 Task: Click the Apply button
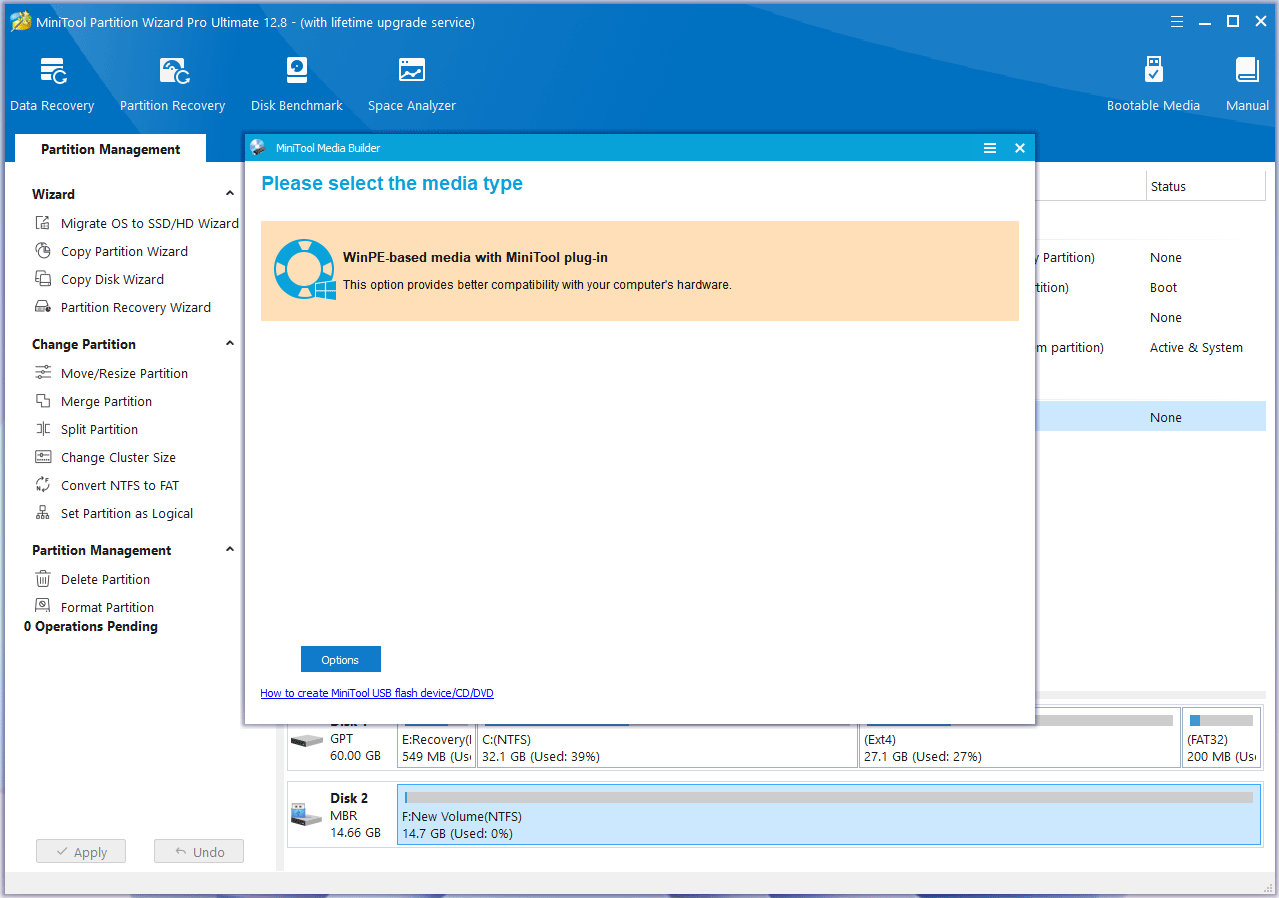[x=81, y=852]
